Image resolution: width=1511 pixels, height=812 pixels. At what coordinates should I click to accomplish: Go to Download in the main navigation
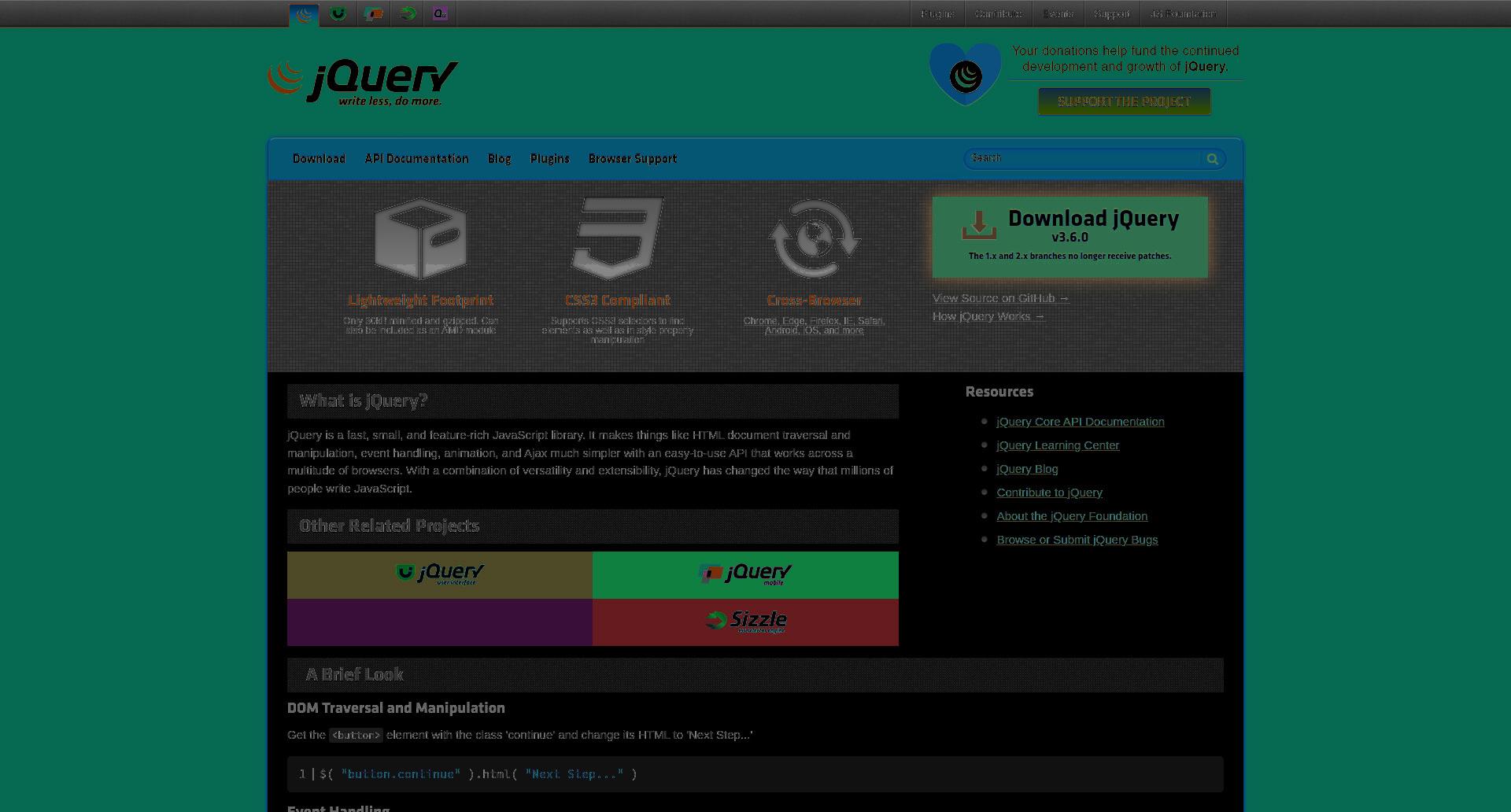pos(319,159)
